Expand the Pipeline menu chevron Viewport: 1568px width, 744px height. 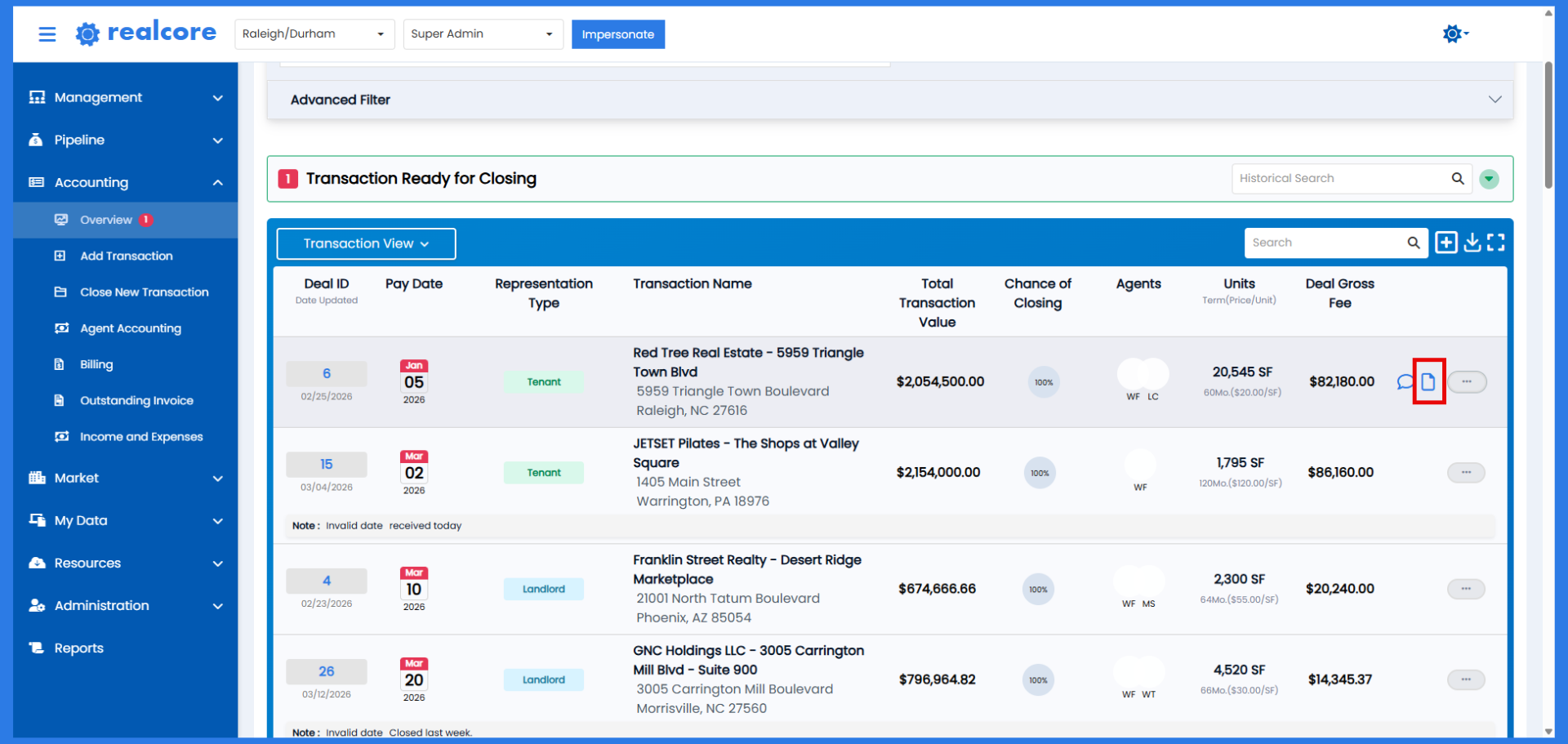218,140
